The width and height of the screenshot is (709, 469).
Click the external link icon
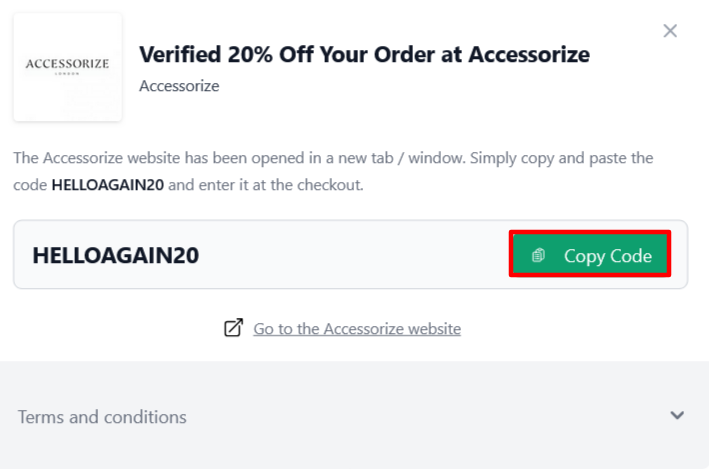233,328
